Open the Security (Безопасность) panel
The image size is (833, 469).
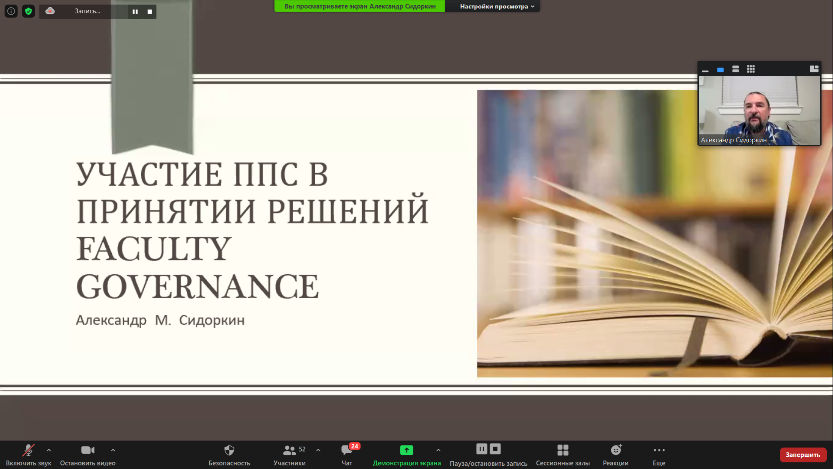(x=229, y=453)
